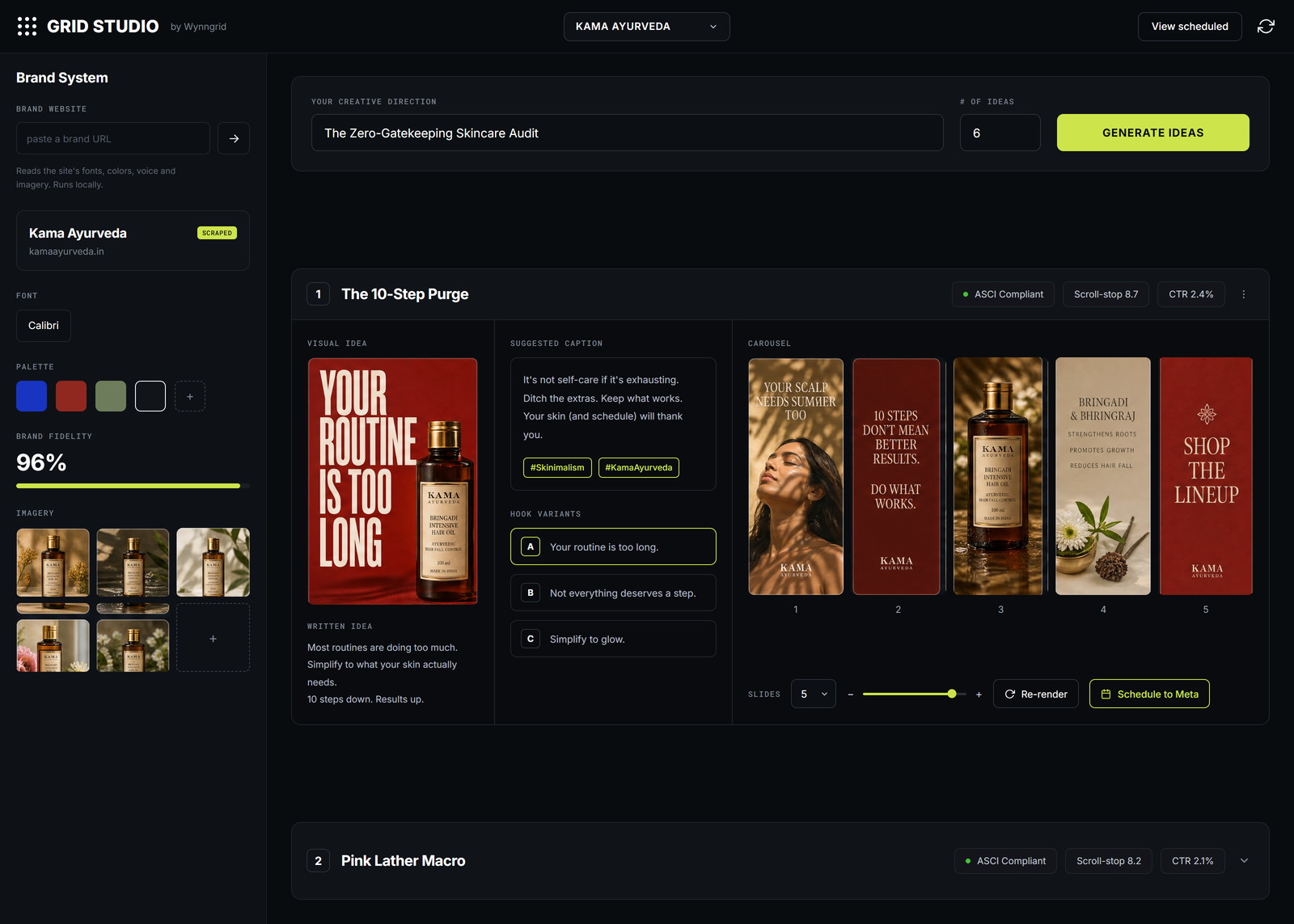Select carousel slide 5 Shop The Lineup

click(x=1206, y=476)
